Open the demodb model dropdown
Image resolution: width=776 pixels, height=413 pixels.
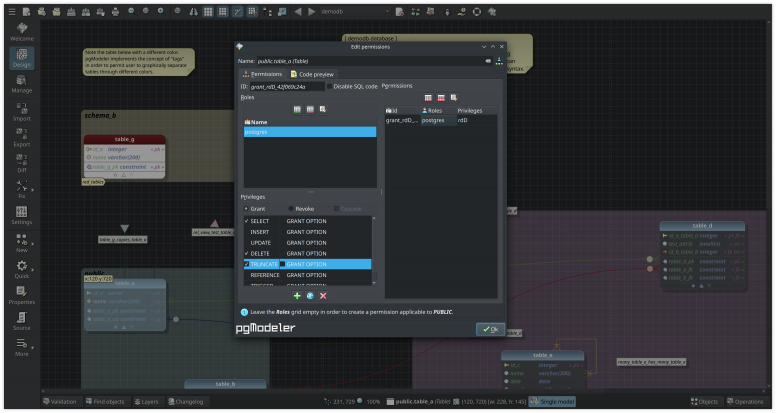355,11
